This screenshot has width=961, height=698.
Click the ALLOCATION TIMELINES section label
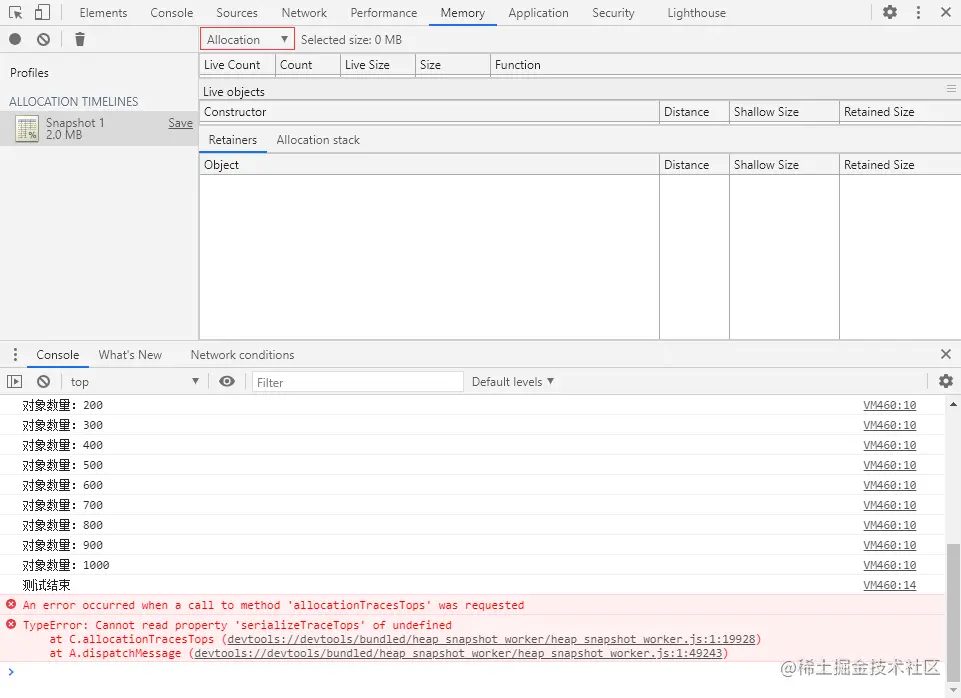(x=74, y=101)
